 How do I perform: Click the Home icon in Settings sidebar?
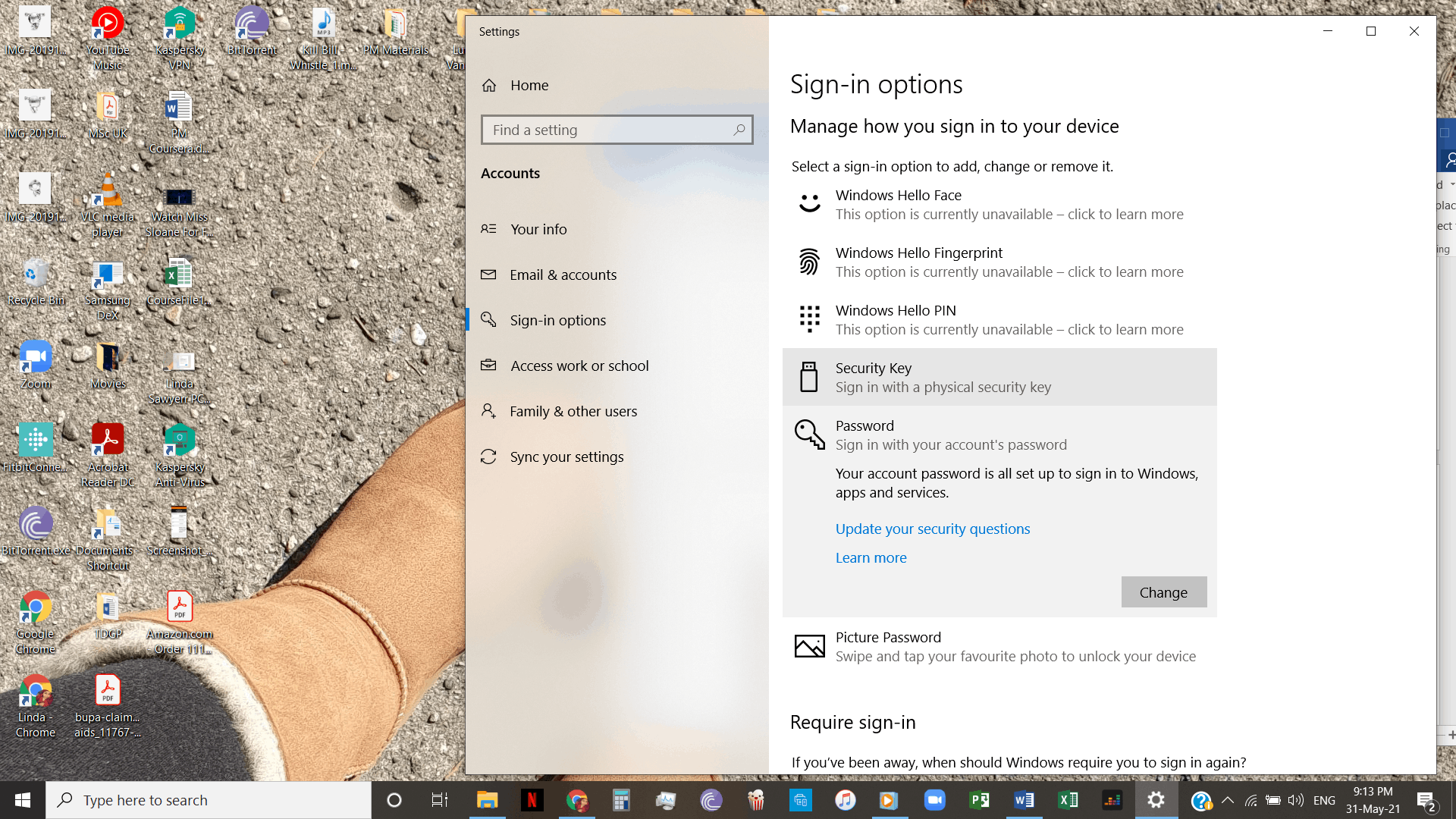489,86
